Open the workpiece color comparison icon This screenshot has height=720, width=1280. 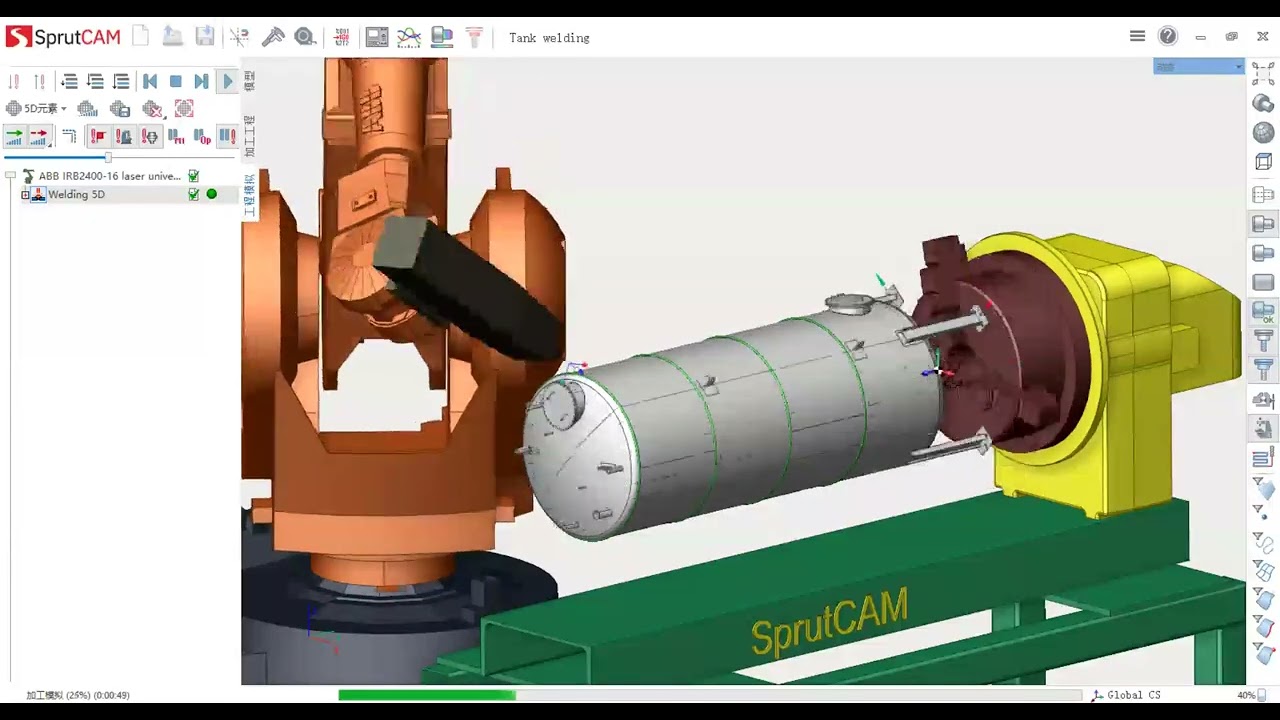[442, 37]
